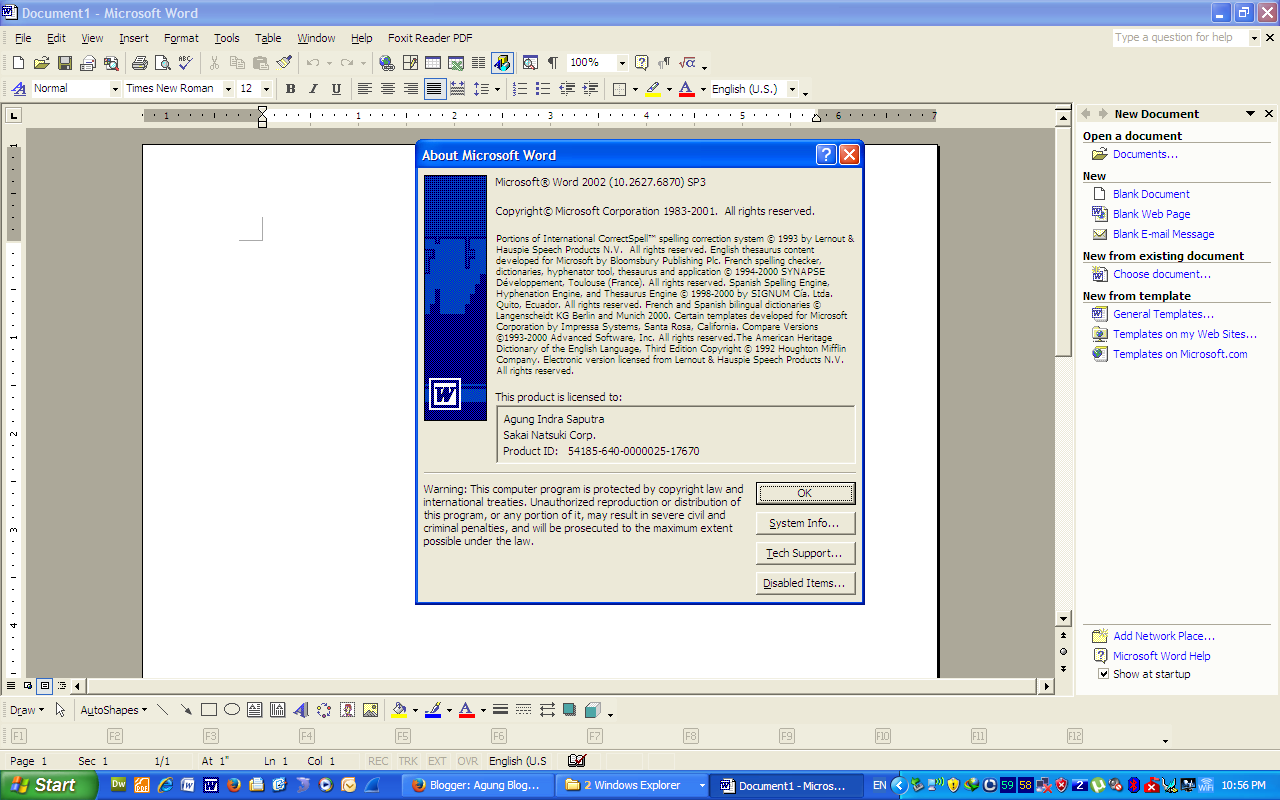The image size is (1280, 800).
Task: Open the AutoShapes menu on Drawing toolbar
Action: click(113, 710)
